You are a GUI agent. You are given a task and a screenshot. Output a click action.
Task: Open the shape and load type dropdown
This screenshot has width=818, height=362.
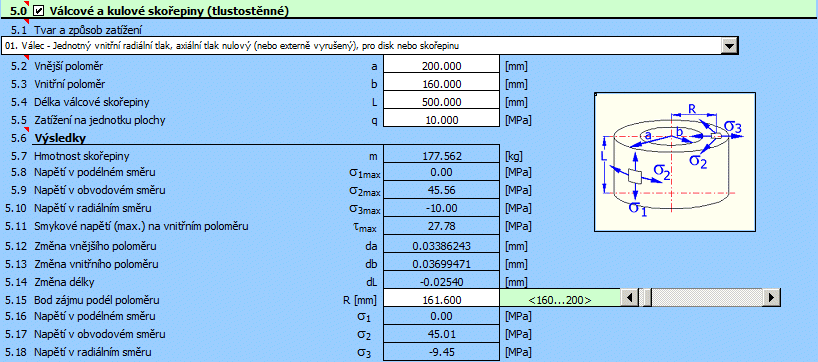[x=729, y=46]
